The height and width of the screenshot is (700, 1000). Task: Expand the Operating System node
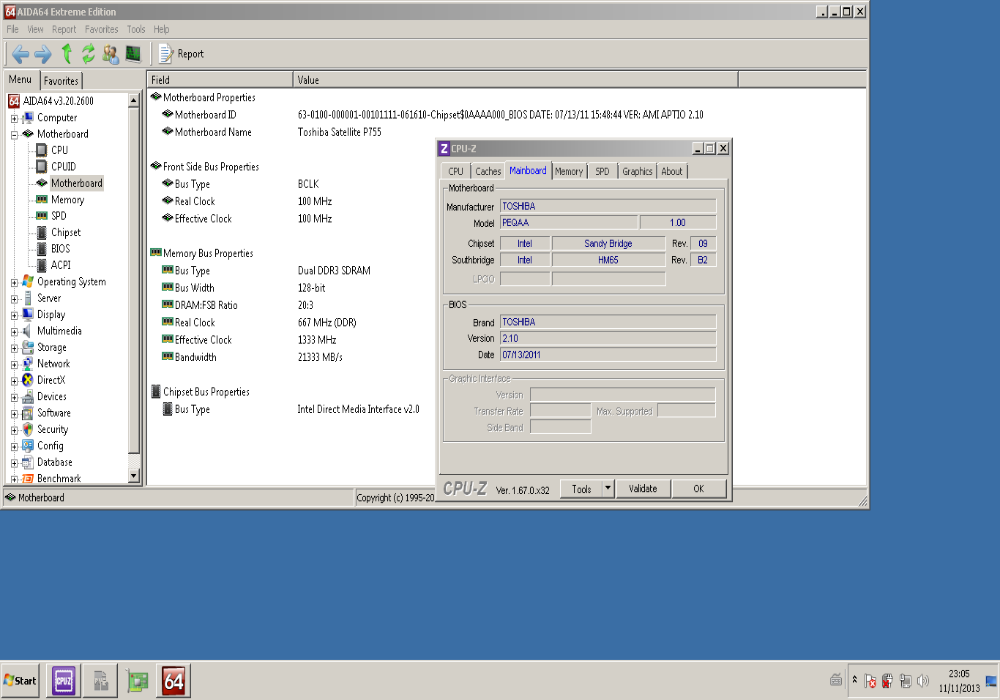point(14,282)
